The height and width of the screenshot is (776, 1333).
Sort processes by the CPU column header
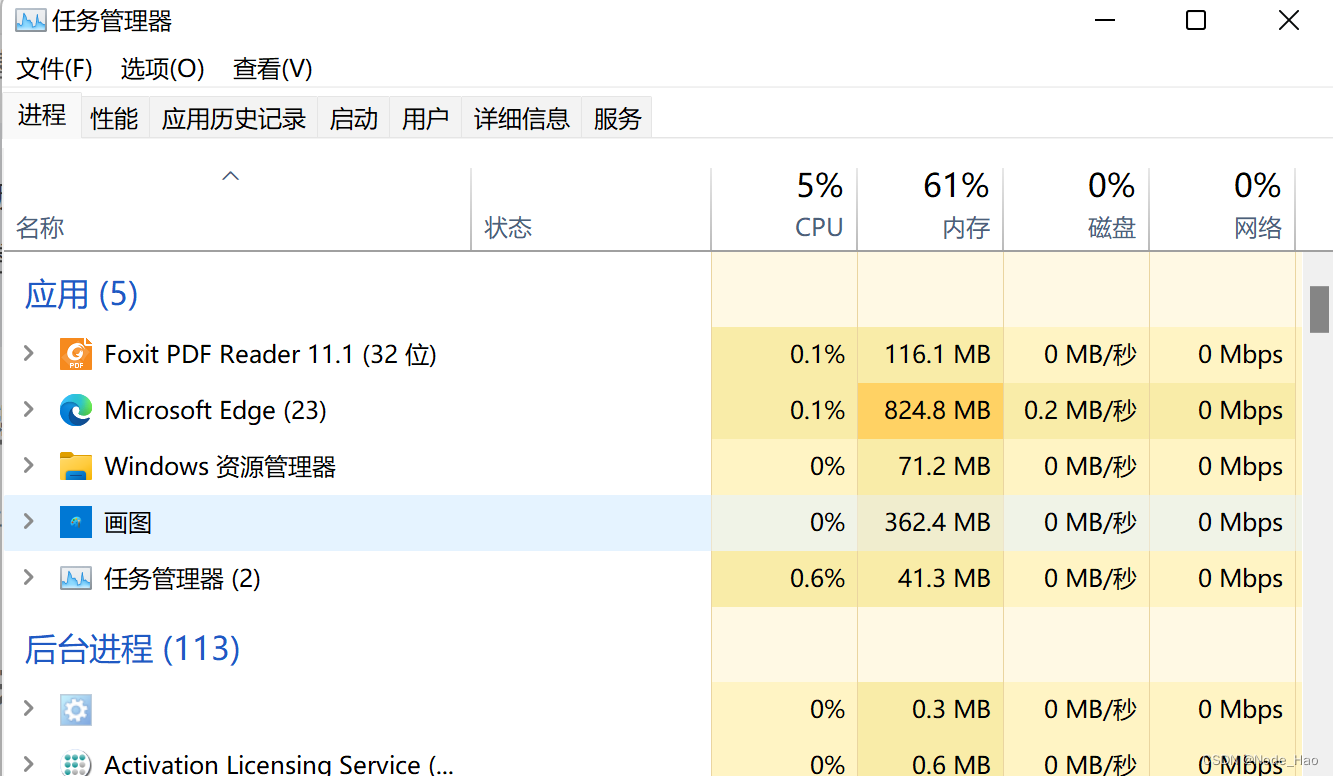click(818, 228)
